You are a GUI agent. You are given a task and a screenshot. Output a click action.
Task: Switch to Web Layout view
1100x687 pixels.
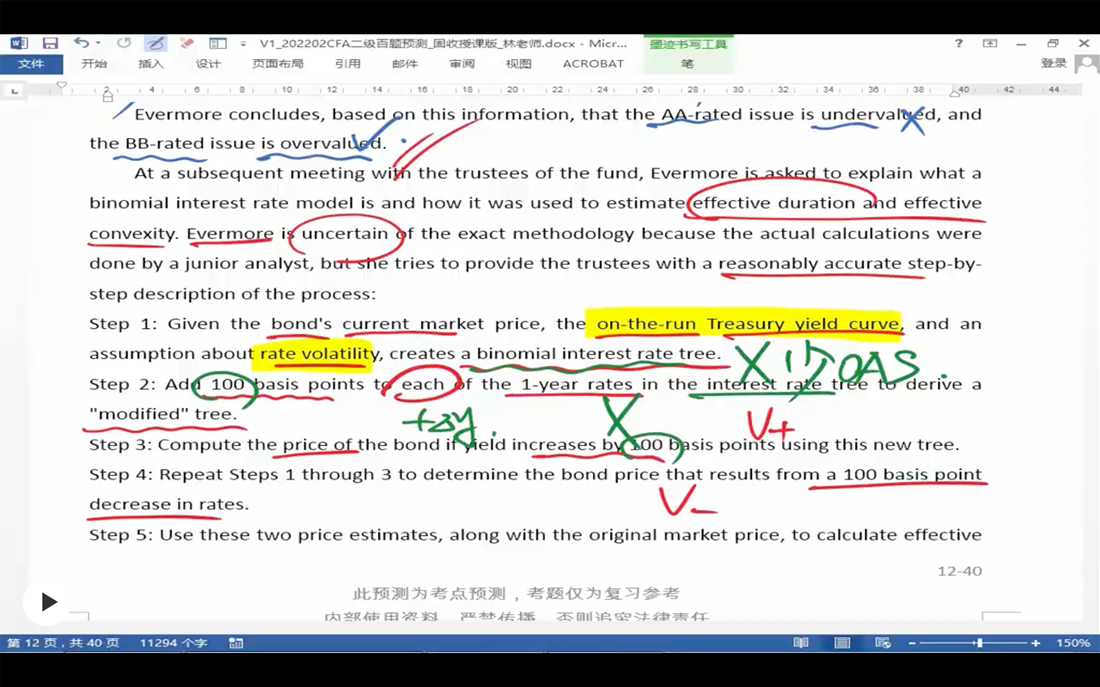(883, 643)
